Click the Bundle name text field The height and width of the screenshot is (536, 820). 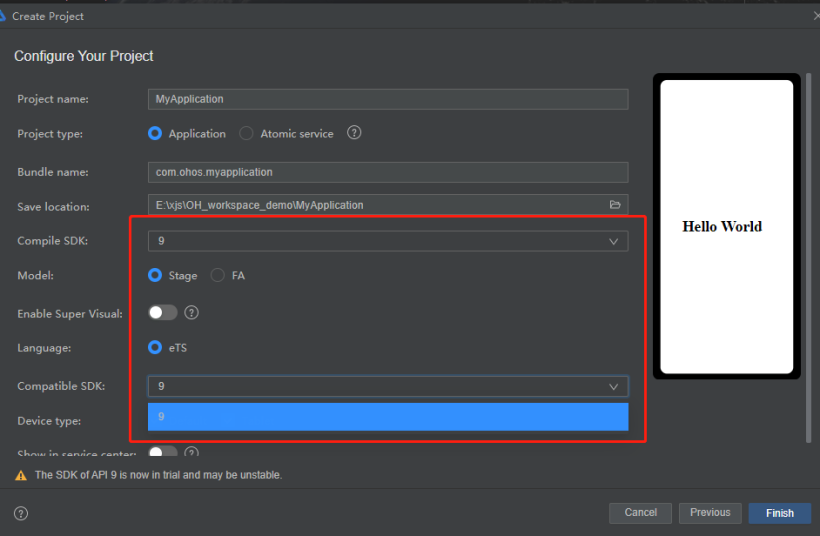(x=387, y=172)
